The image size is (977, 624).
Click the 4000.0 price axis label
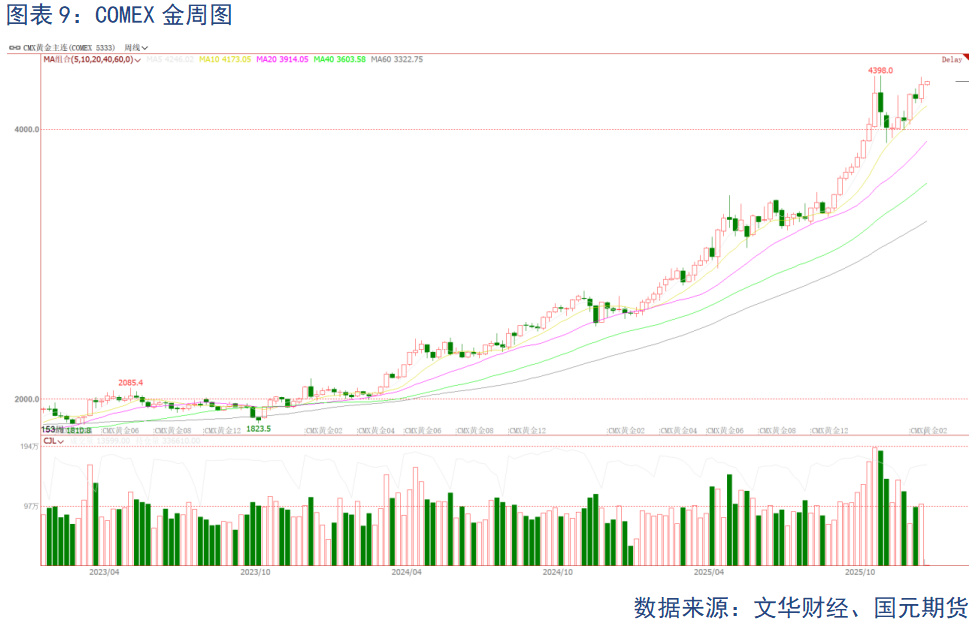[x=27, y=130]
